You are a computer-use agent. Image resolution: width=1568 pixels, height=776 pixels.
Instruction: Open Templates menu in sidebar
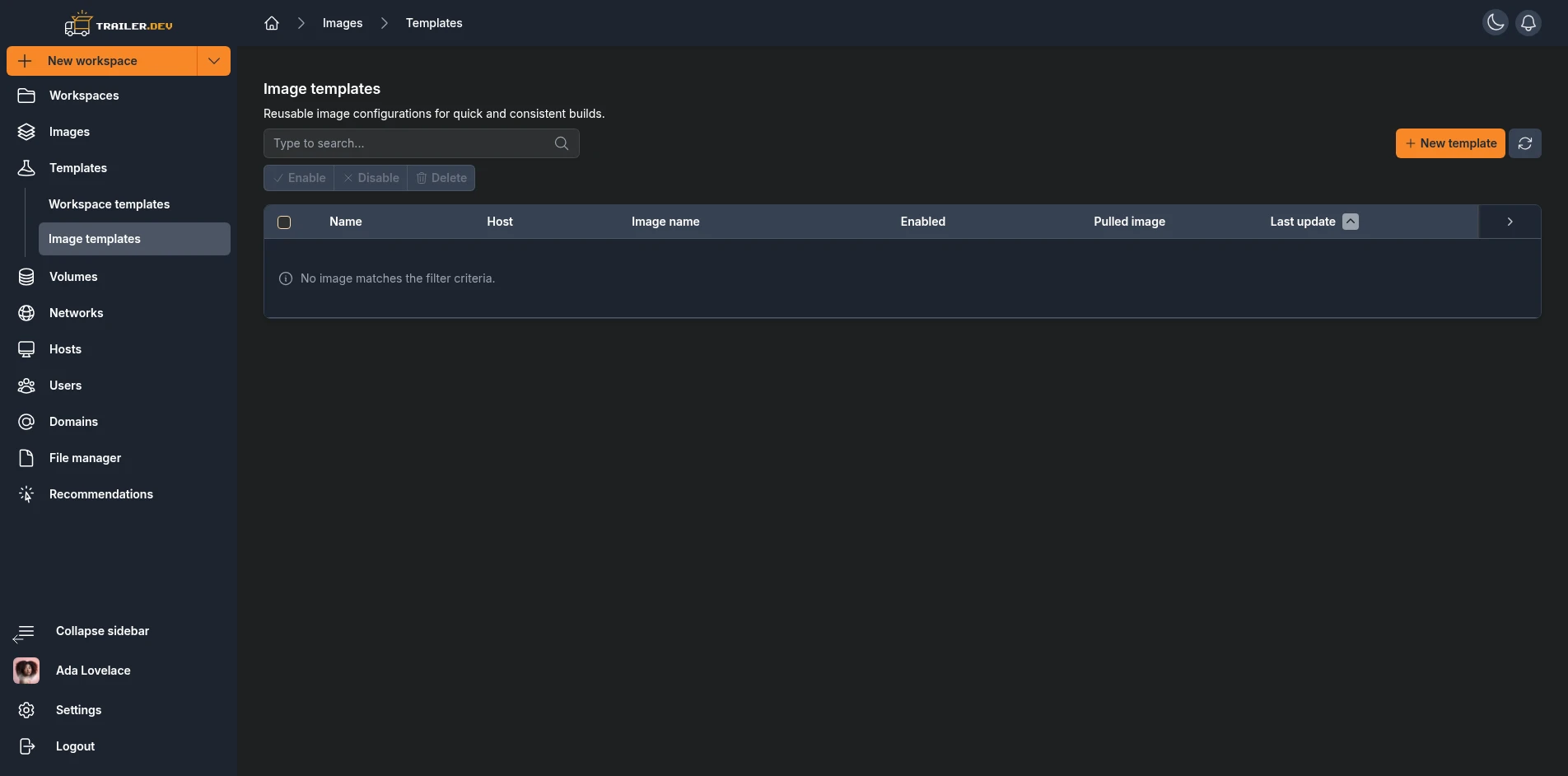click(119, 168)
